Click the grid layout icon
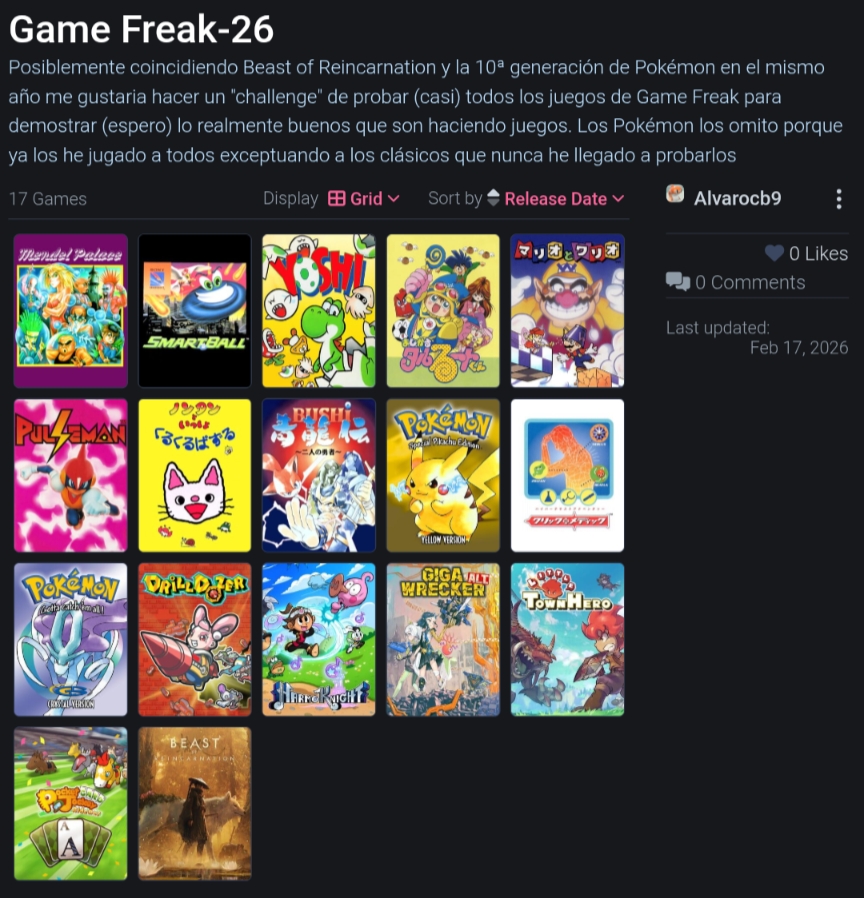This screenshot has height=898, width=864. coord(337,199)
